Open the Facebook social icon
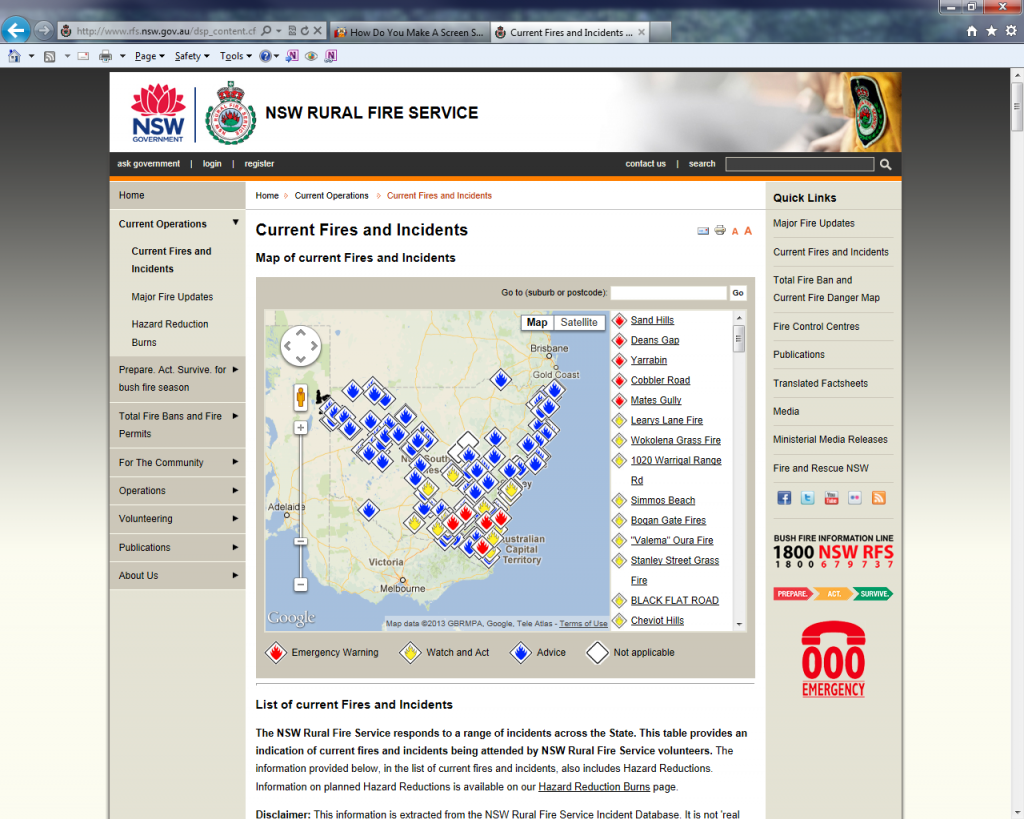Screen dimensions: 1024x819 (x=784, y=498)
